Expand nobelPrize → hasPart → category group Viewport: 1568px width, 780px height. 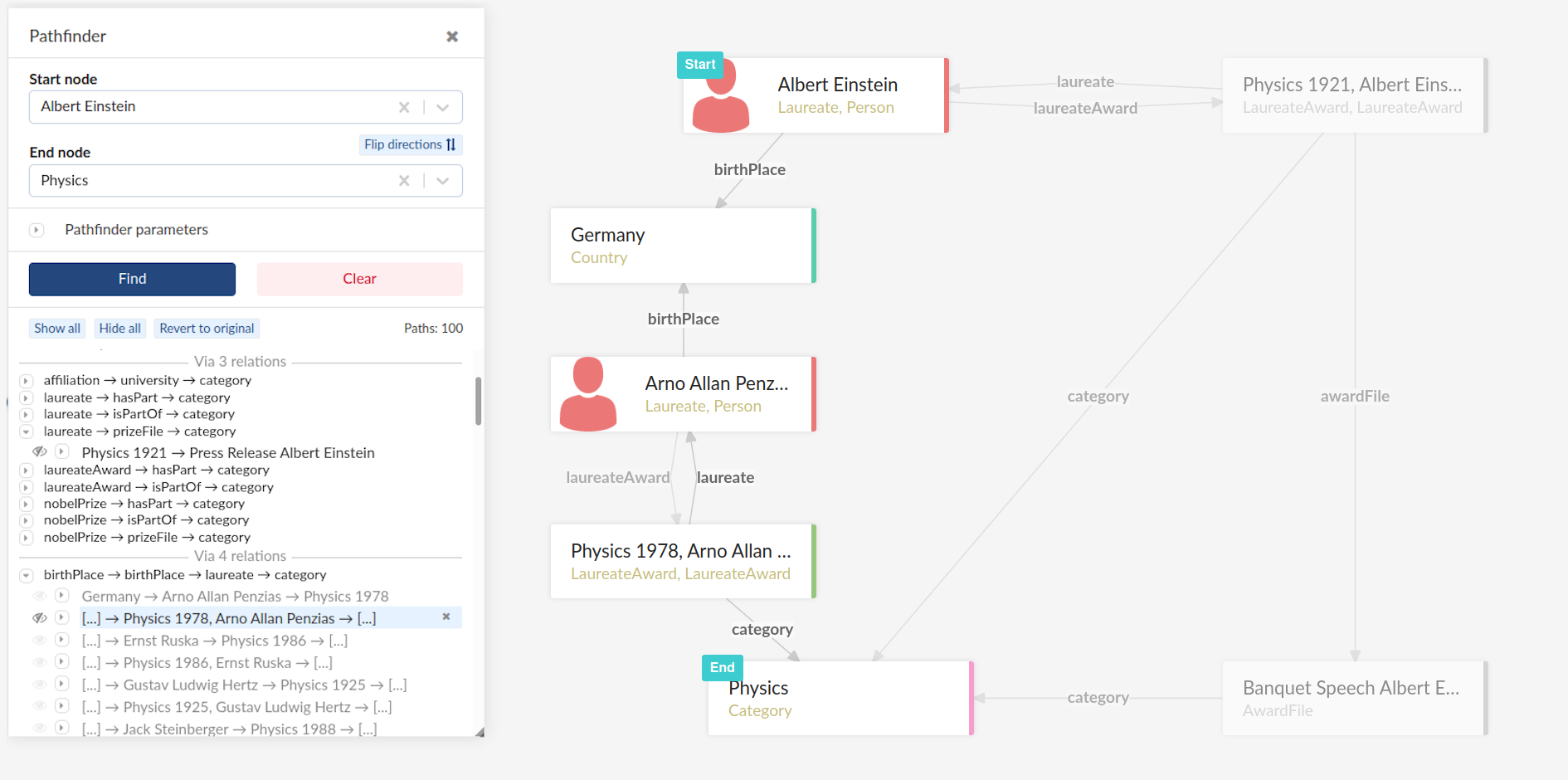(27, 505)
